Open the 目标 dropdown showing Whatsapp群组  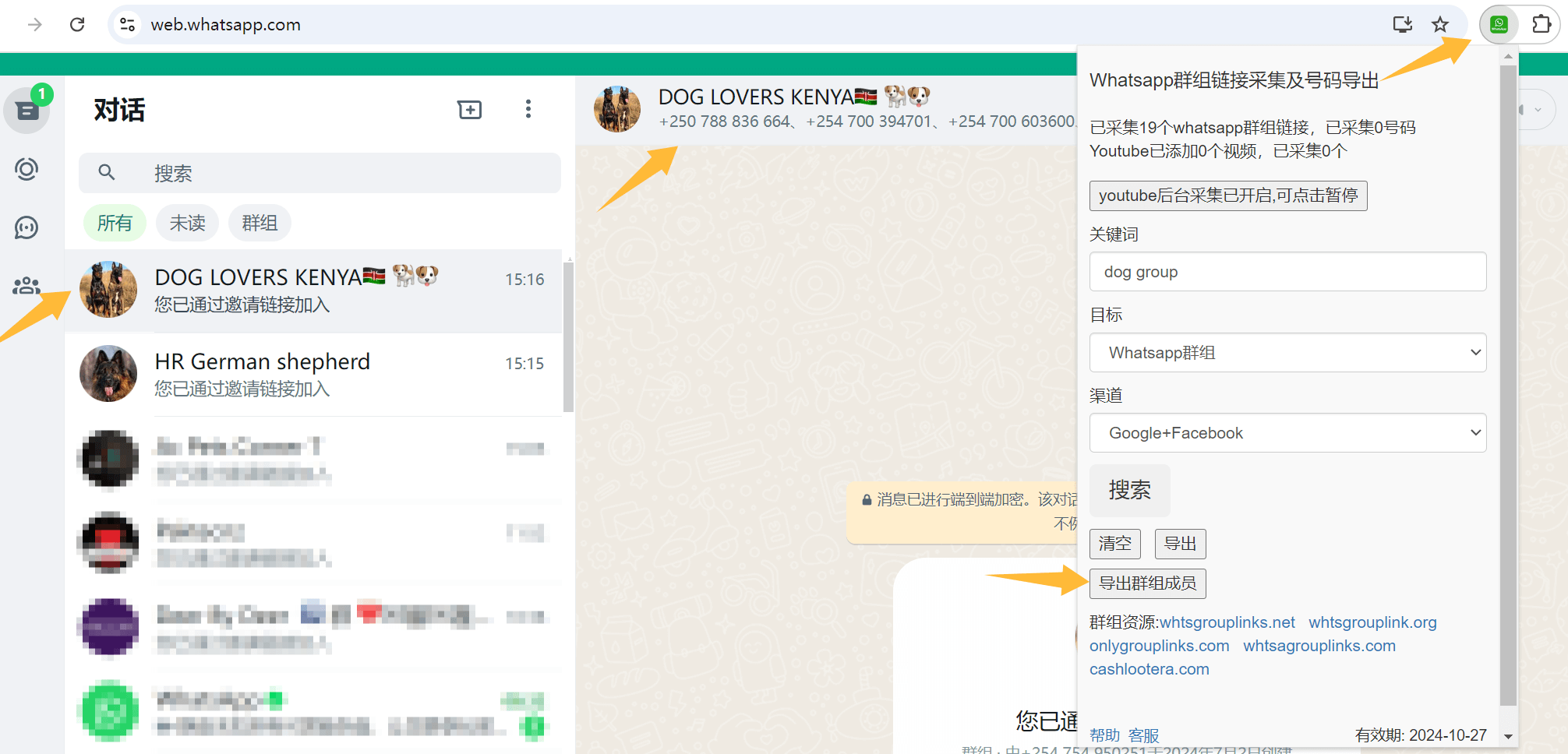coord(1287,353)
